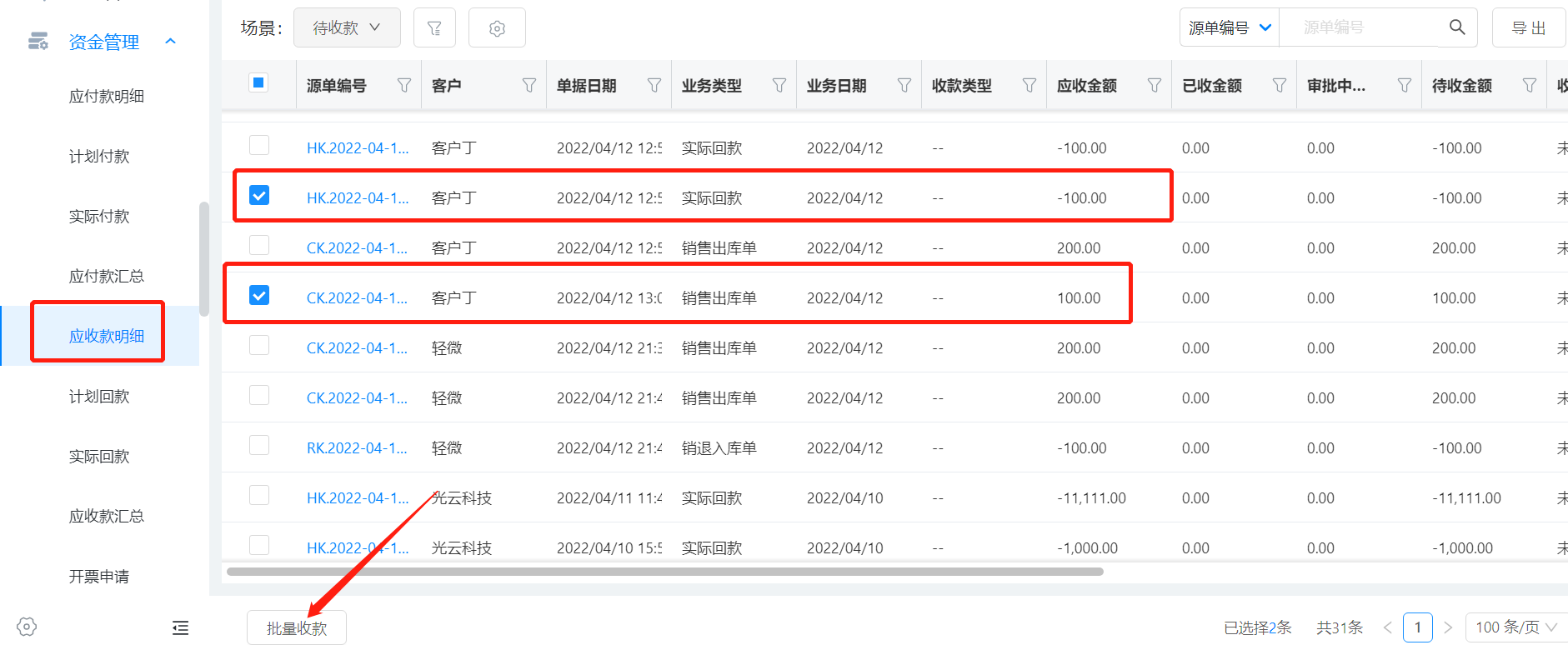Screen dimensions: 1568x645
Task: Open the filter funnel next to scene dropdown
Action: tap(434, 28)
